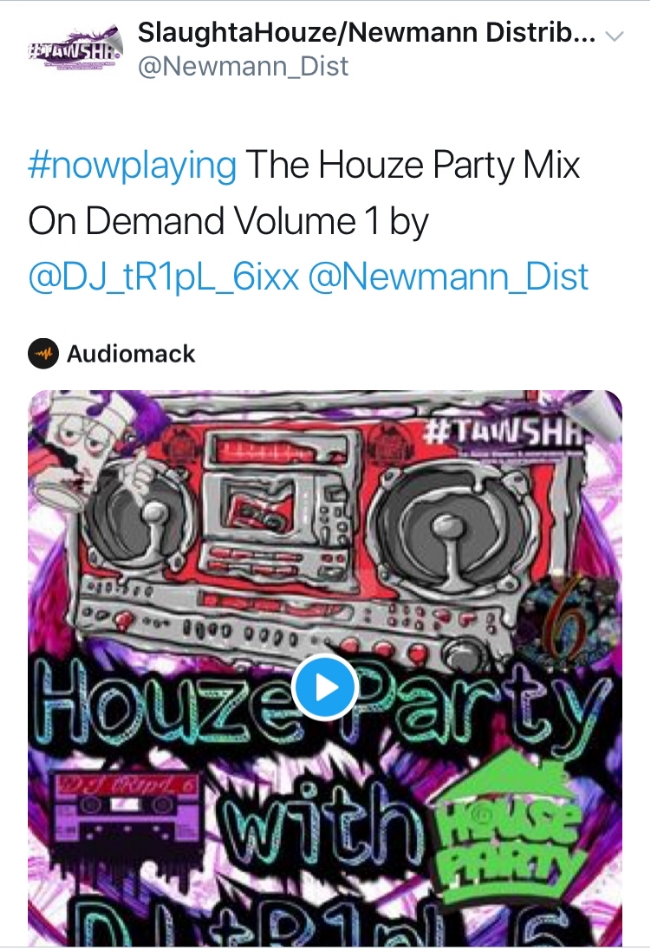Viewport: 650px width, 950px height.
Task: Click the #TAWSHR logo on cover art
Action: pyautogui.click(x=502, y=433)
